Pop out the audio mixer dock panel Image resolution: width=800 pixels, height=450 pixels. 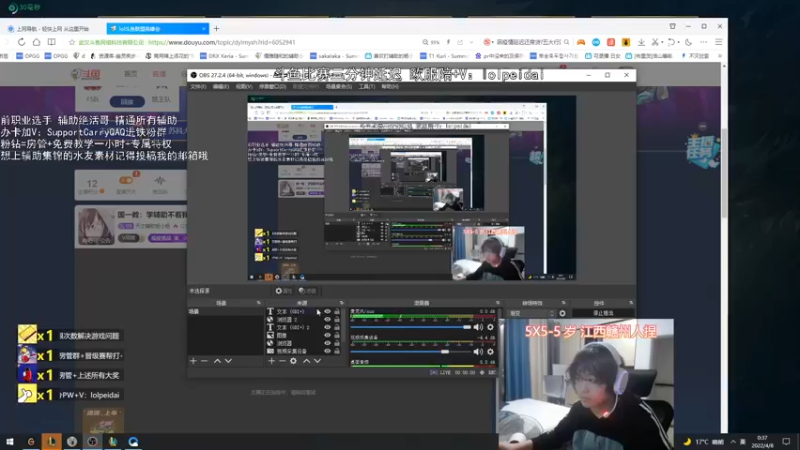click(x=497, y=303)
